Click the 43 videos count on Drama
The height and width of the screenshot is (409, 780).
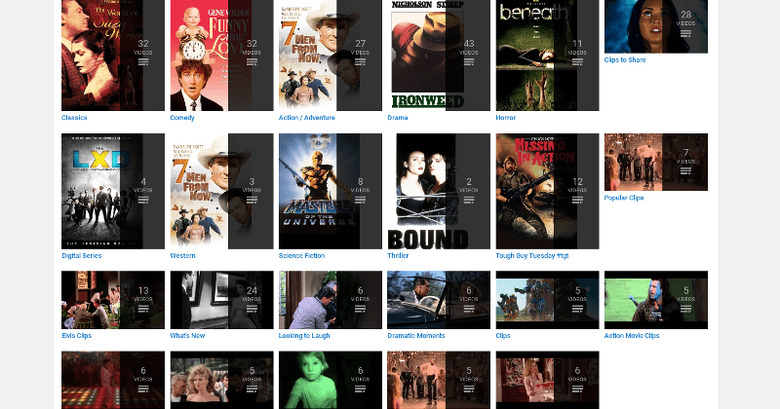coord(469,47)
